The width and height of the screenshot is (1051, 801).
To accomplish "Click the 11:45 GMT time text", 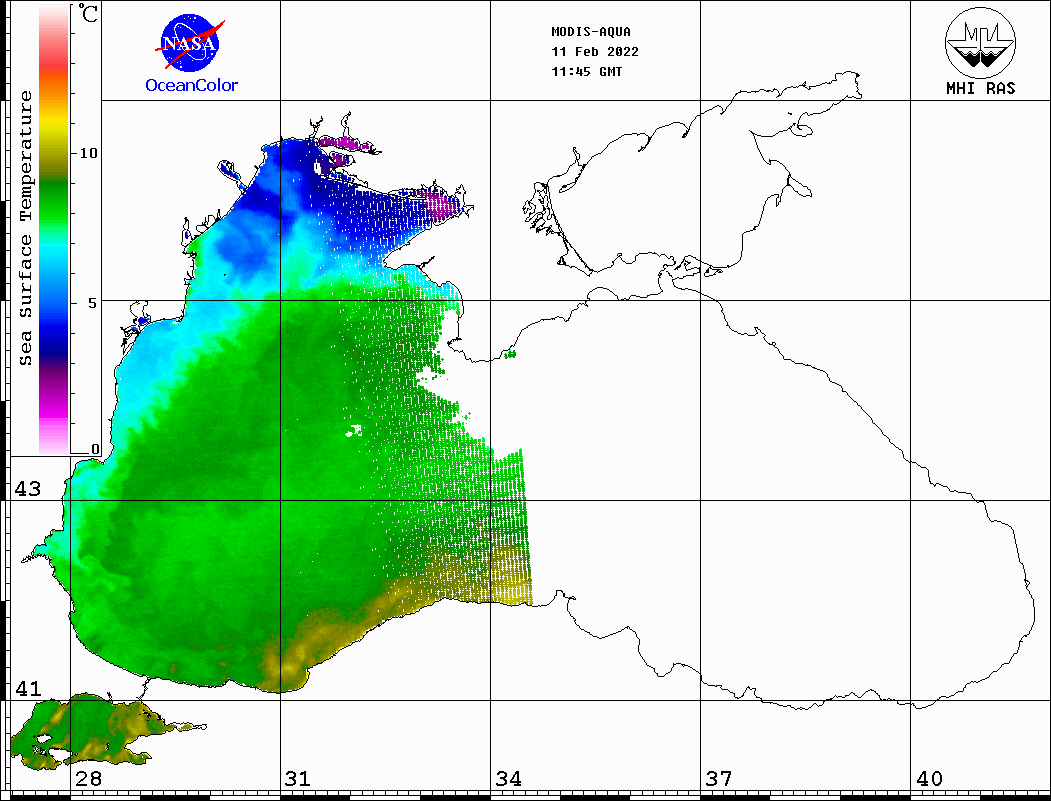I will coord(586,72).
